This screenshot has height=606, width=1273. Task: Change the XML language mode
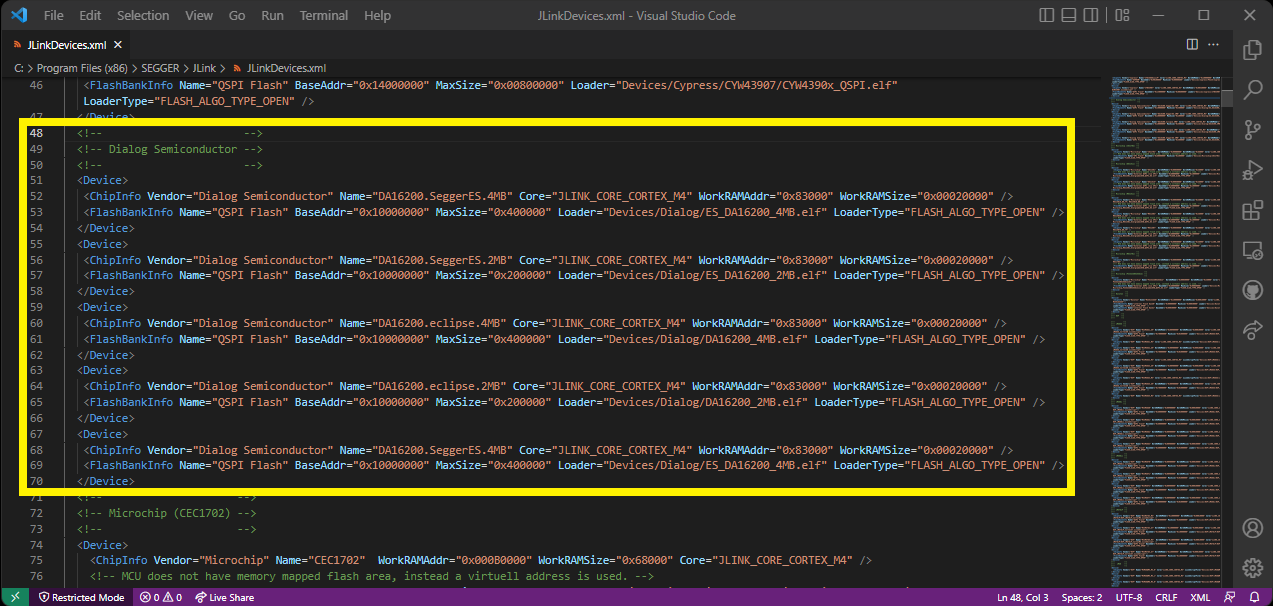pos(1200,597)
